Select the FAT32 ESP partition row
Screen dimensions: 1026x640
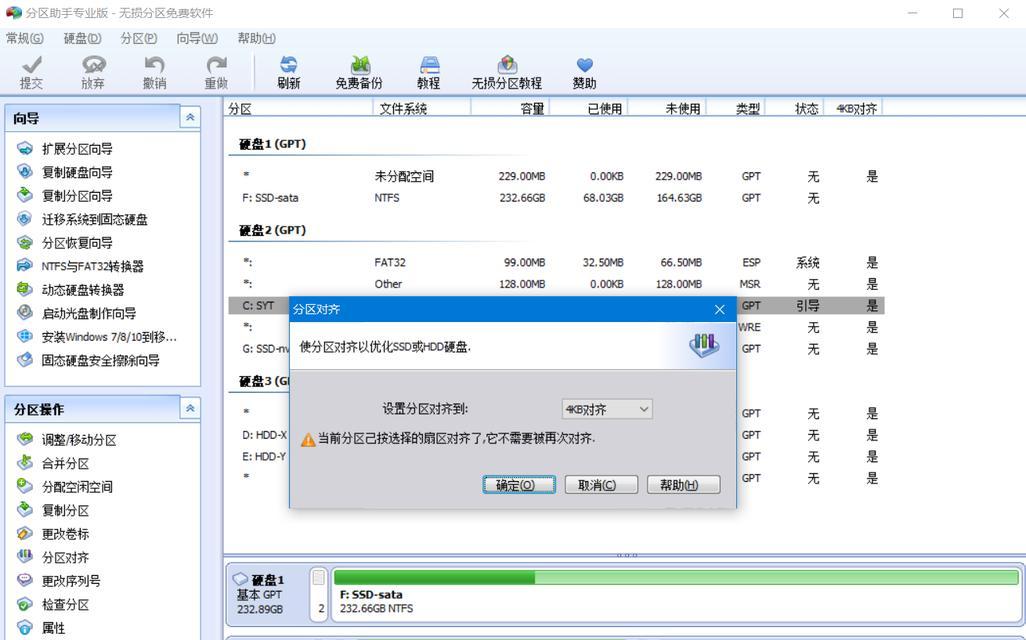point(556,262)
